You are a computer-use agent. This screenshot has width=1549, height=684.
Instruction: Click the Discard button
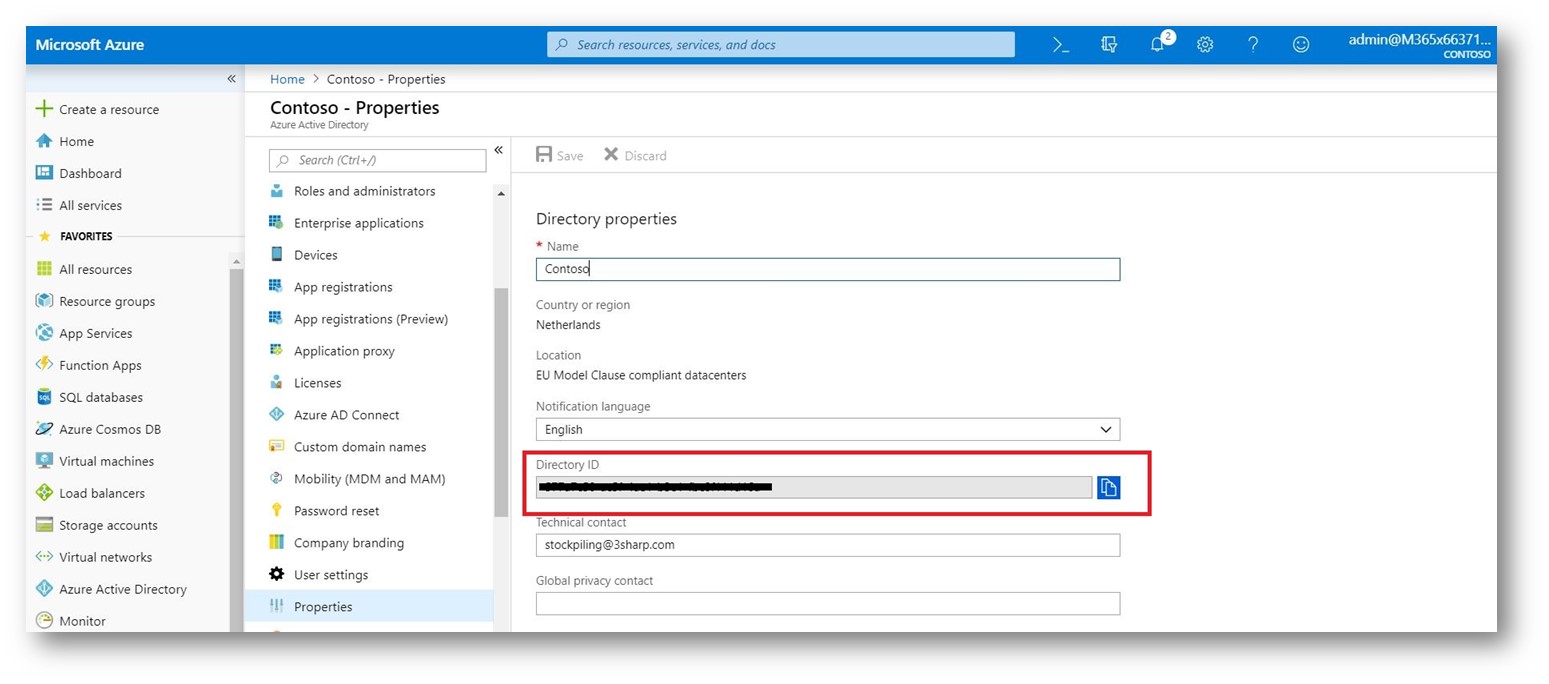(635, 155)
